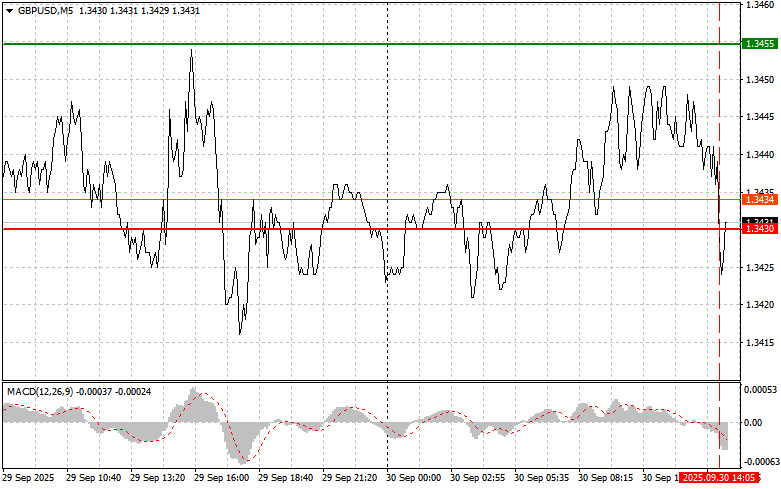Click the 1.3415 price scale value
The height and width of the screenshot is (489, 781).
(x=760, y=343)
